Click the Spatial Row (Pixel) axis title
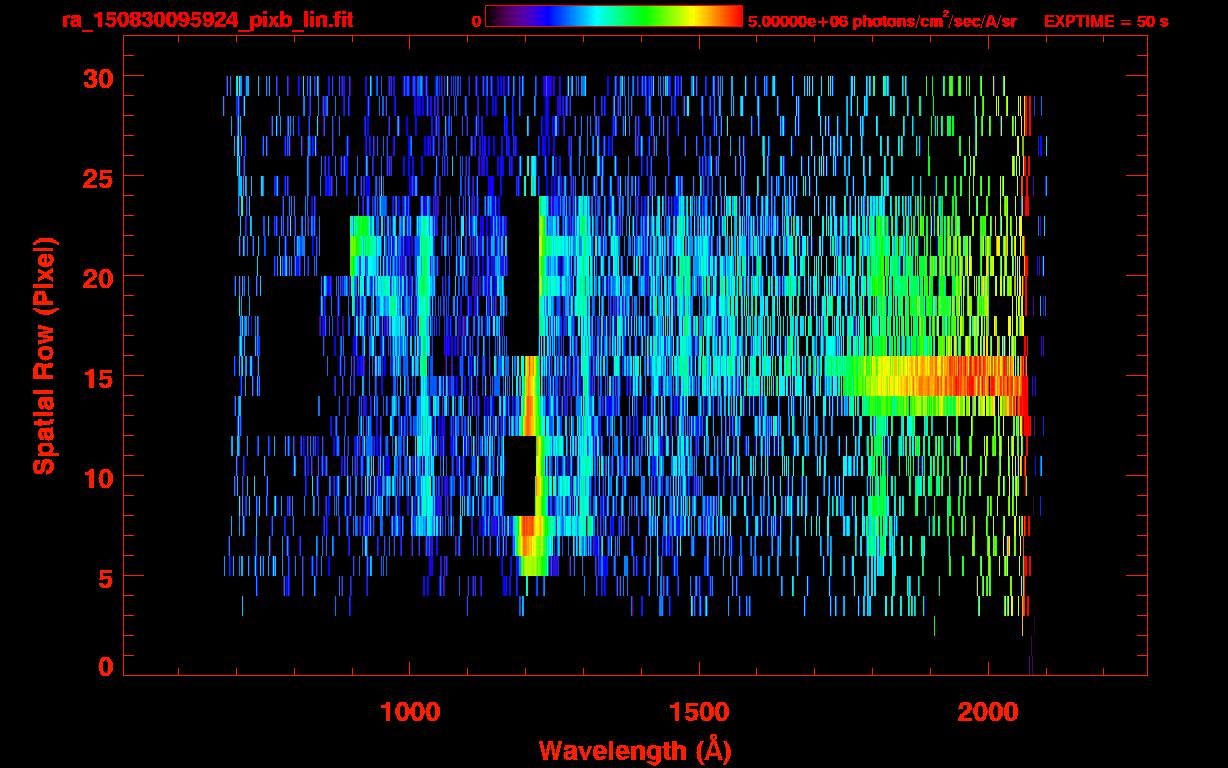 42,355
